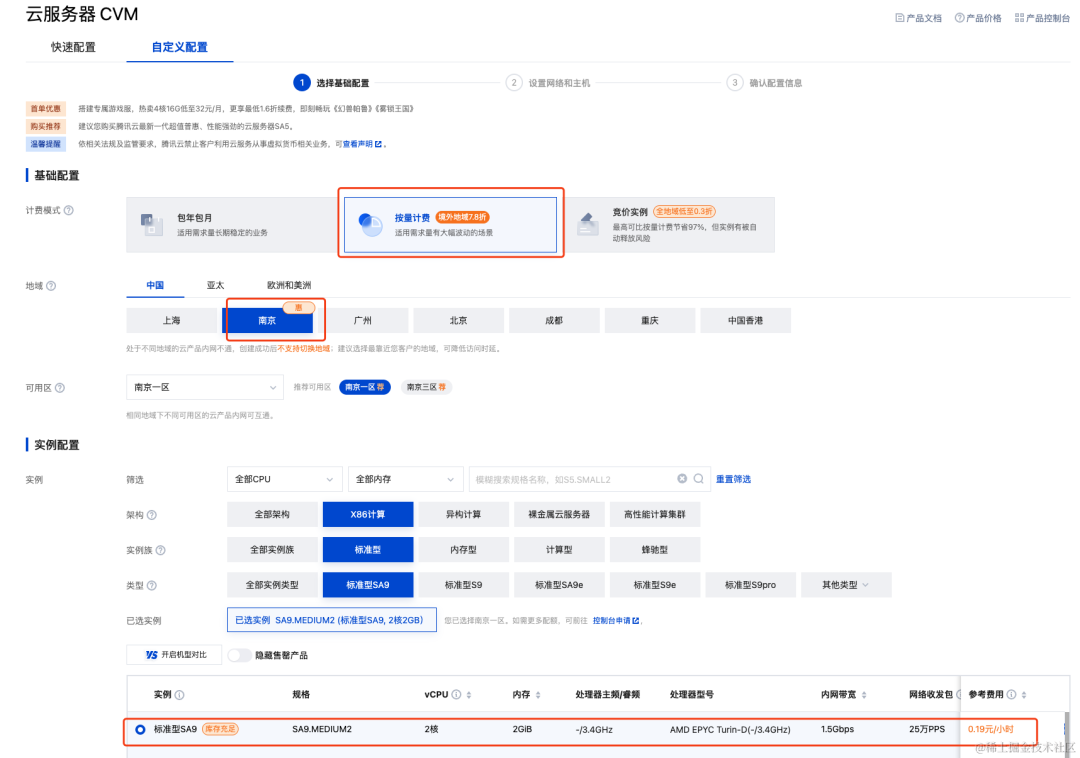Select the 标准型SA9e type button
This screenshot has height=758, width=1080.
tap(559, 585)
